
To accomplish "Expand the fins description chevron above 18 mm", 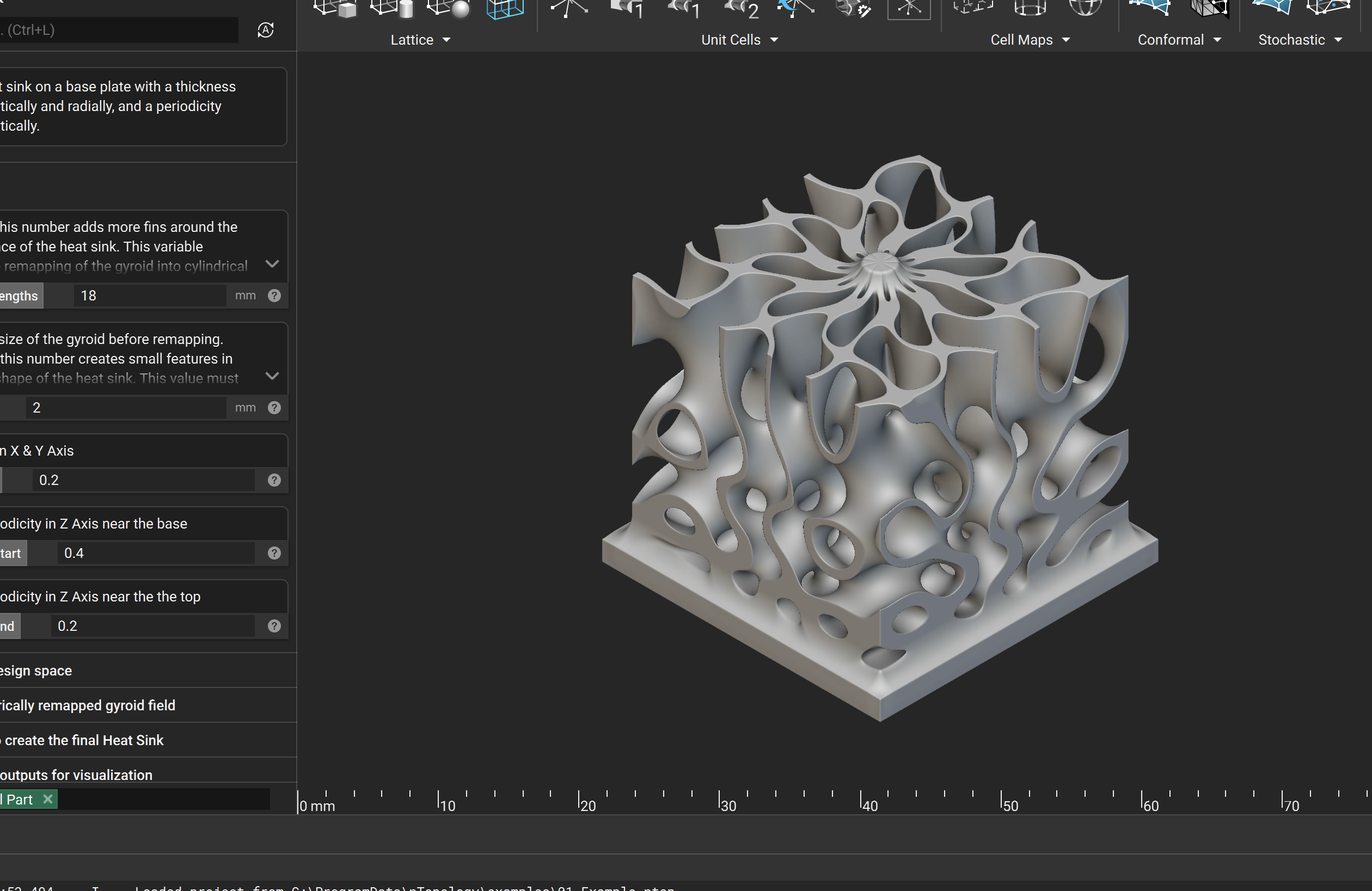I will [x=272, y=264].
